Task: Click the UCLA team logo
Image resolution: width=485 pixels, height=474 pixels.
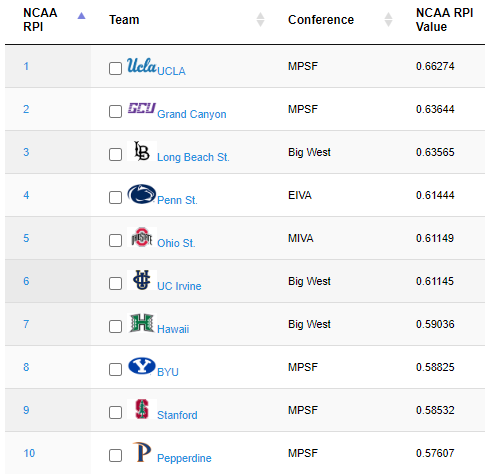Action: coord(142,65)
